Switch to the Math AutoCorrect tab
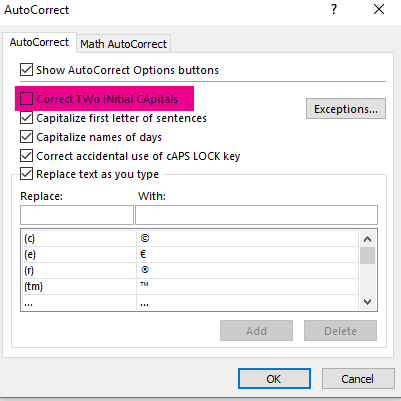 [x=123, y=44]
